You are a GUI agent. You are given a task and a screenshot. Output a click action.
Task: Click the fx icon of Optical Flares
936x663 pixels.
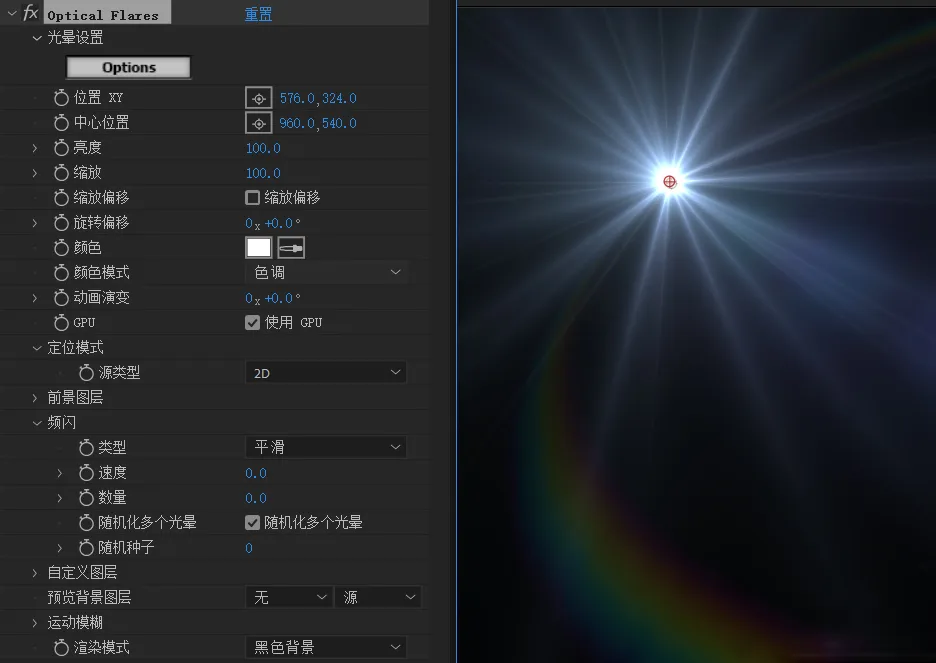coord(31,13)
